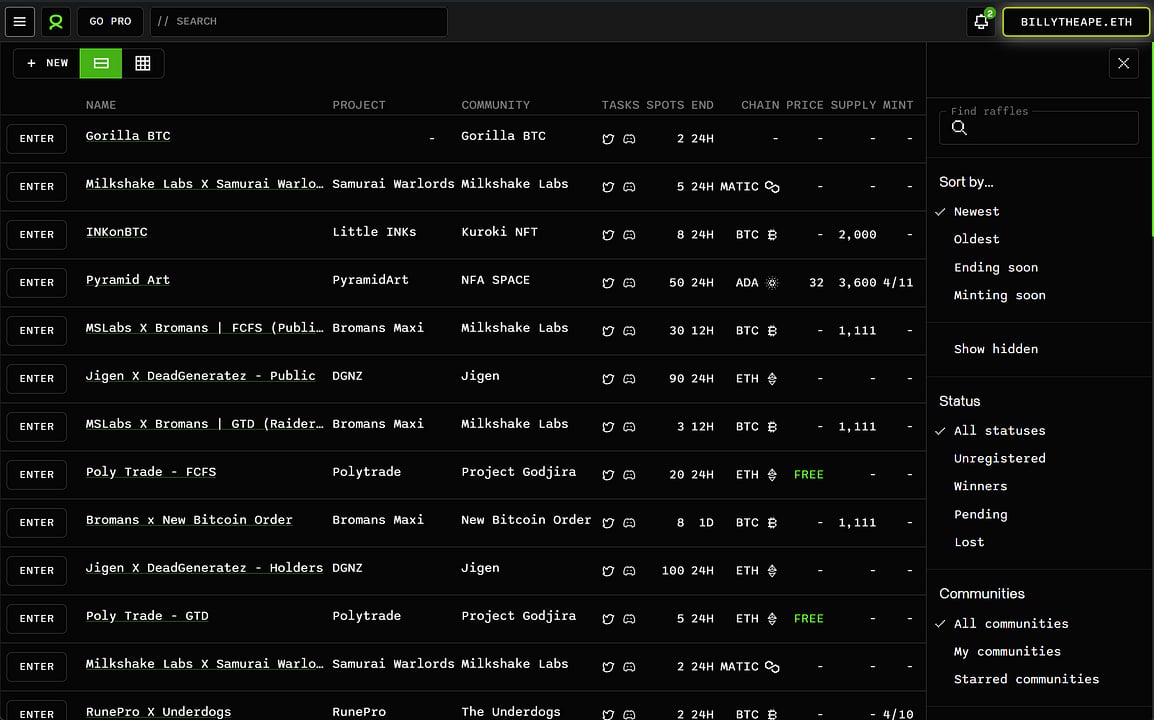Viewport: 1154px width, 720px height.
Task: Click Twitter icon in RunePro X Underdogs row
Action: 608,714
